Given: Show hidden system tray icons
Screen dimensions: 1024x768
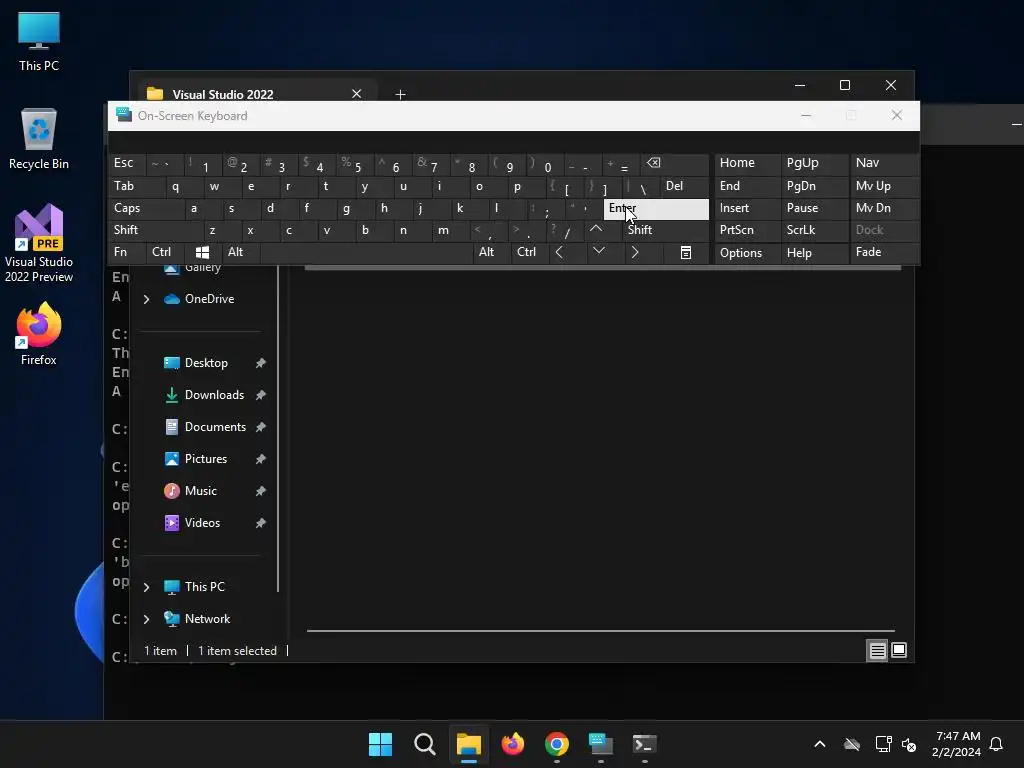Looking at the screenshot, I should click(820, 744).
